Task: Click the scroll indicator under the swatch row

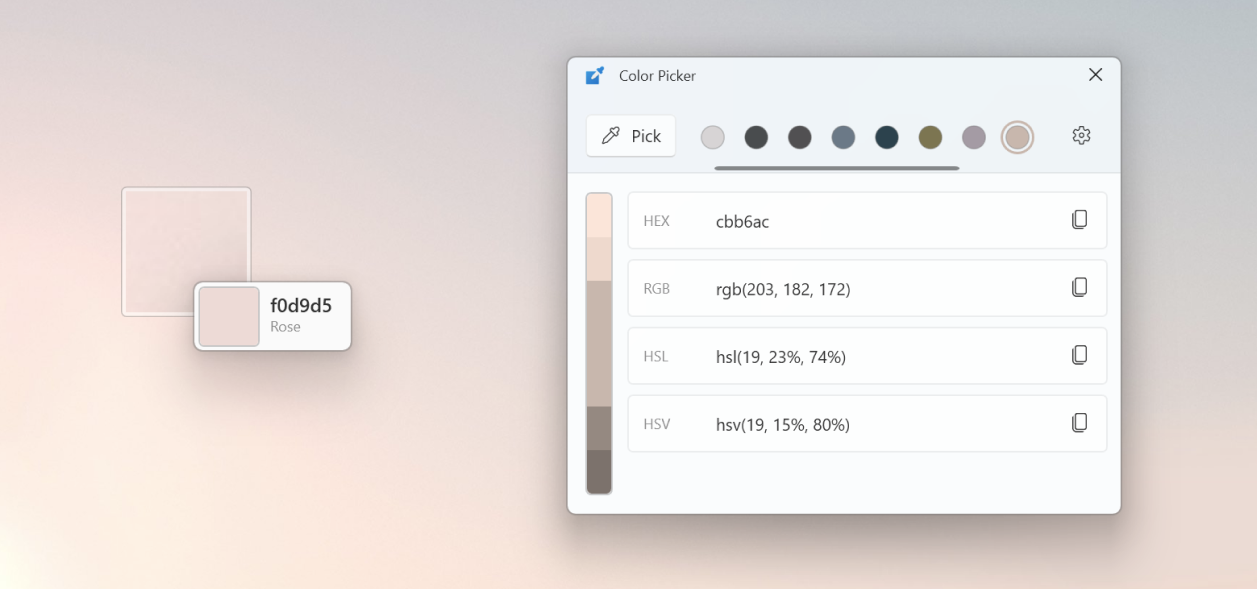Action: tap(836, 167)
